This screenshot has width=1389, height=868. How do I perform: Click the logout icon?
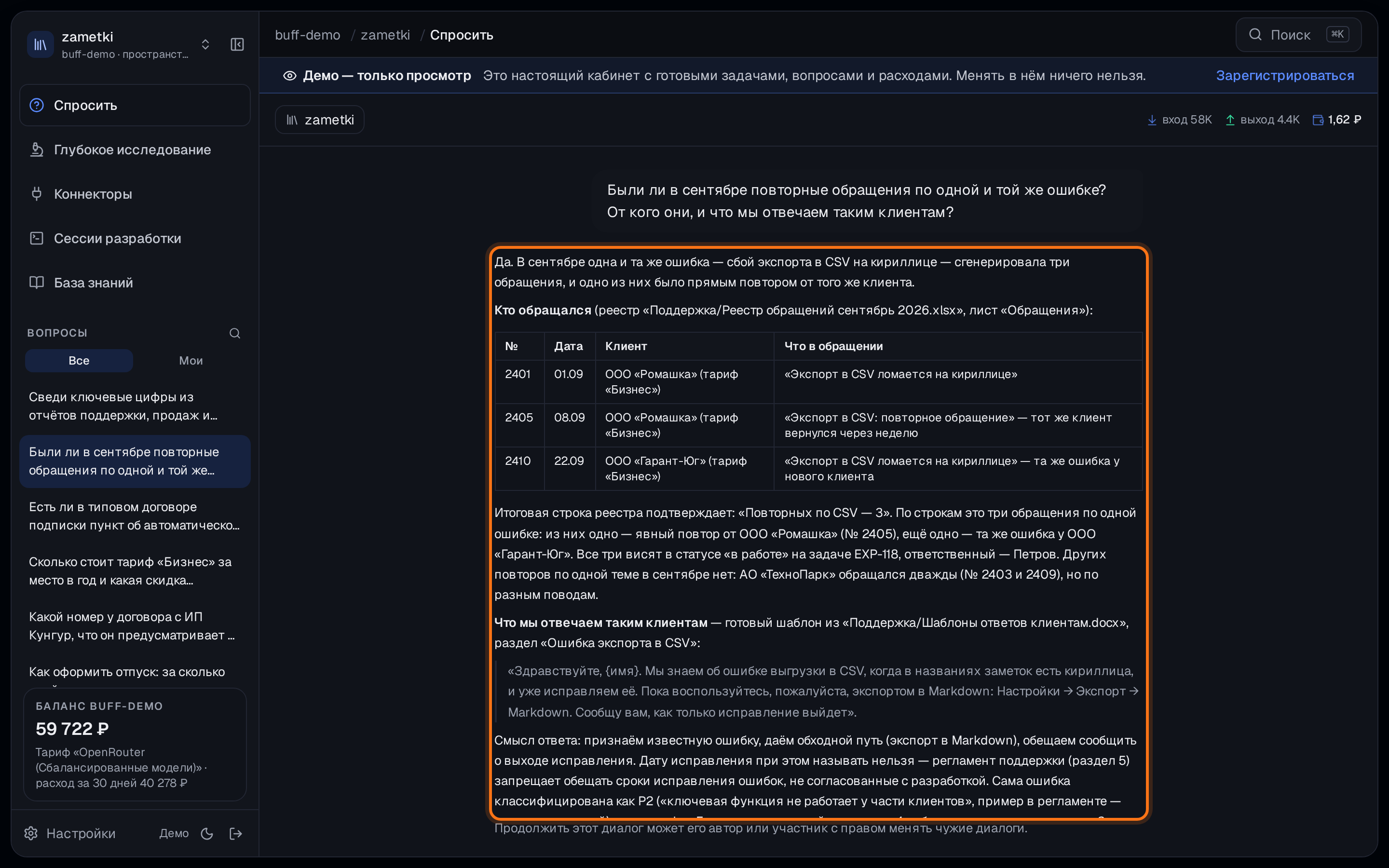(x=236, y=834)
